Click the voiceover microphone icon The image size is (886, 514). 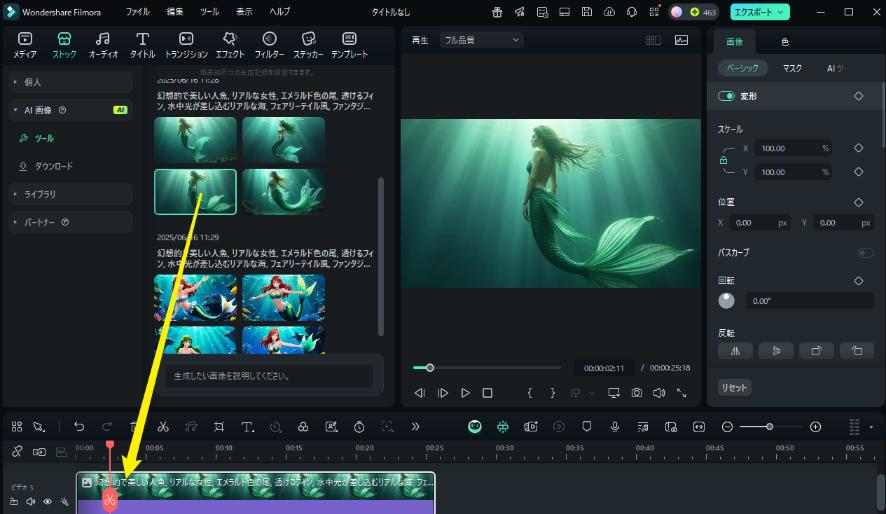(615, 427)
